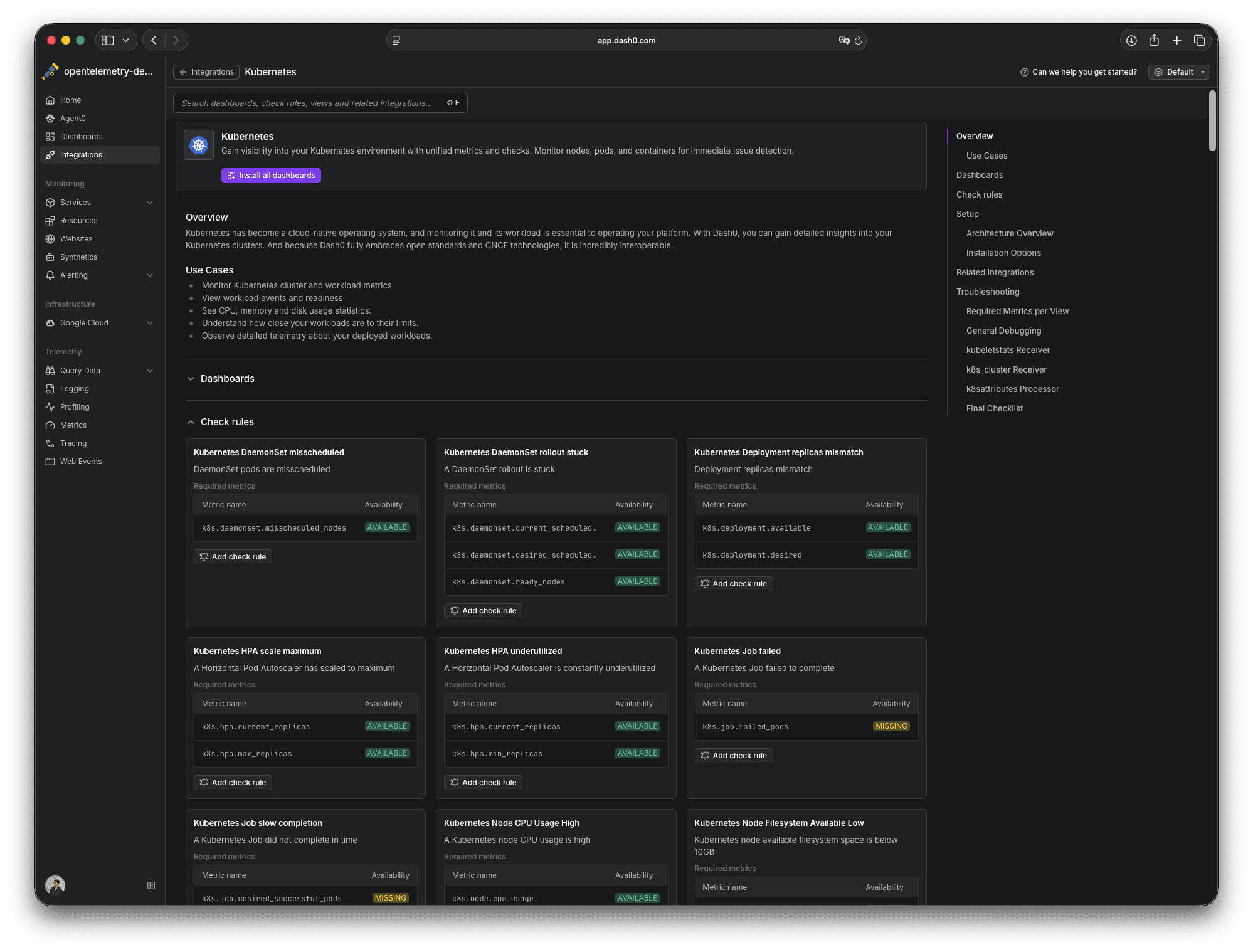This screenshot has width=1253, height=952.
Task: Jump to Related integrations in contents
Action: tap(995, 272)
